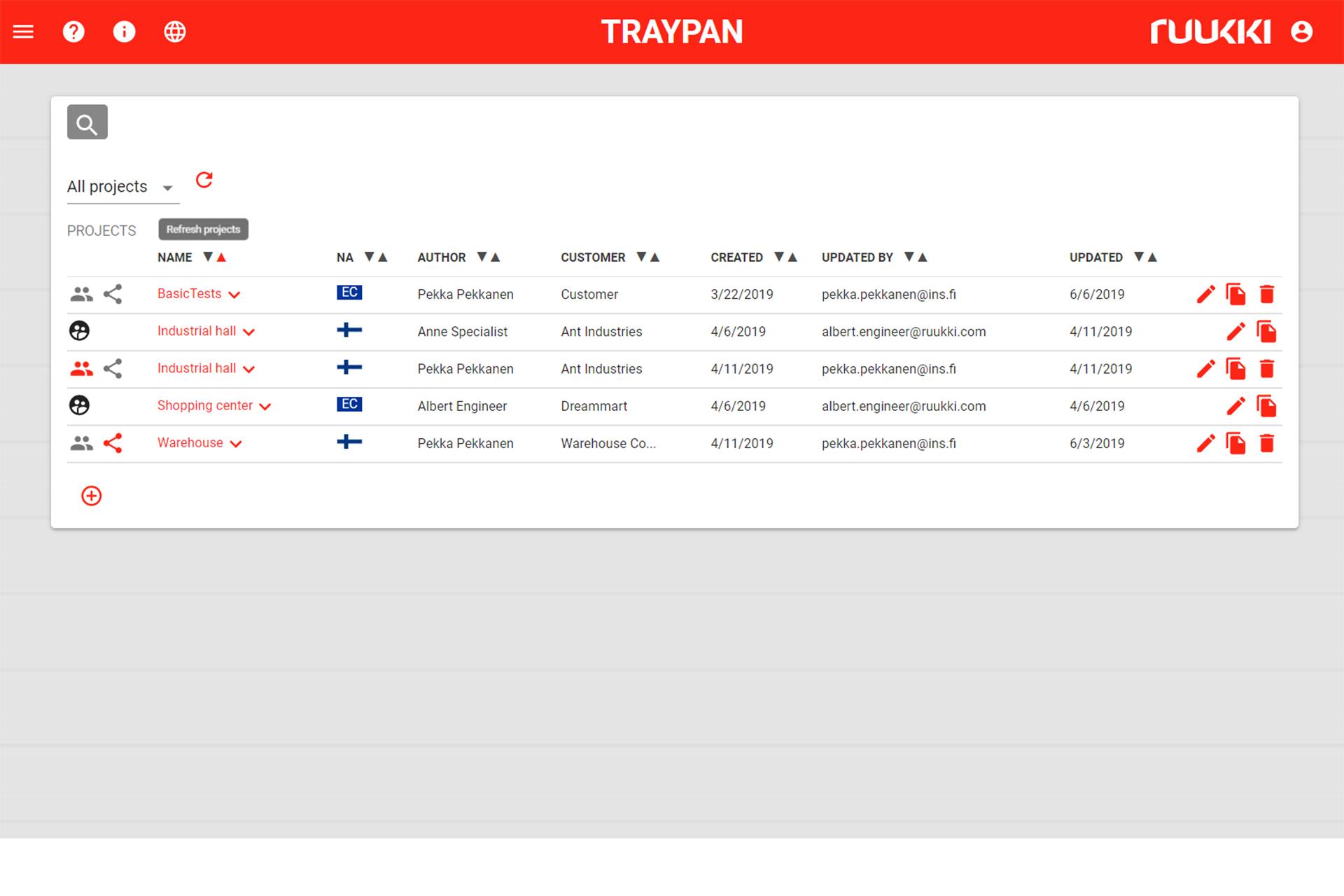Open the help question mark icon
Image resolution: width=1344 pixels, height=896 pixels.
click(x=73, y=31)
